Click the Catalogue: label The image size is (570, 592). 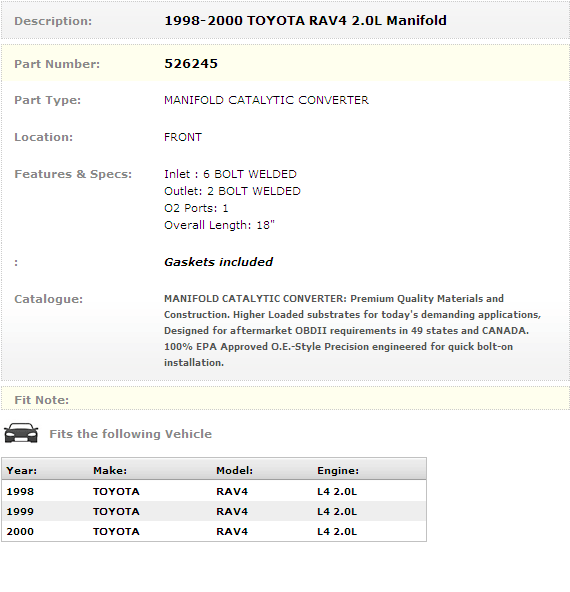pos(48,299)
